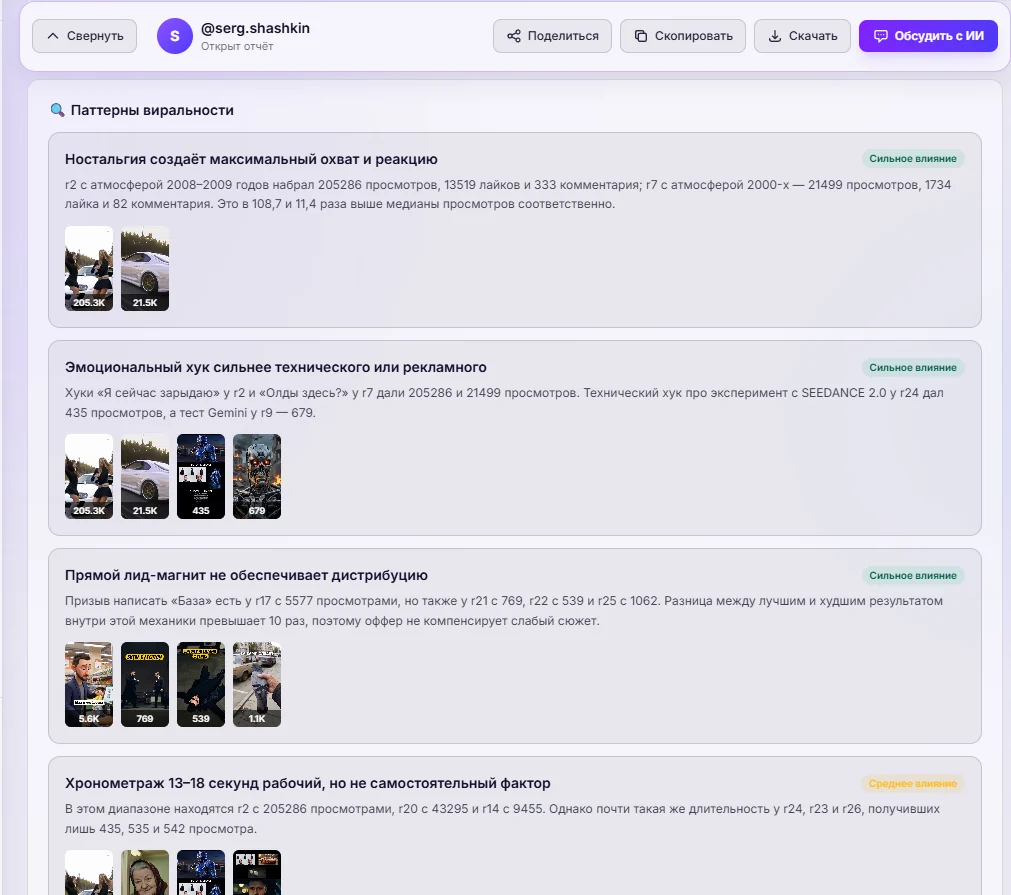Click Сильное влияние badge in Эмоциональный хук card
1011x895 pixels.
pos(913,368)
